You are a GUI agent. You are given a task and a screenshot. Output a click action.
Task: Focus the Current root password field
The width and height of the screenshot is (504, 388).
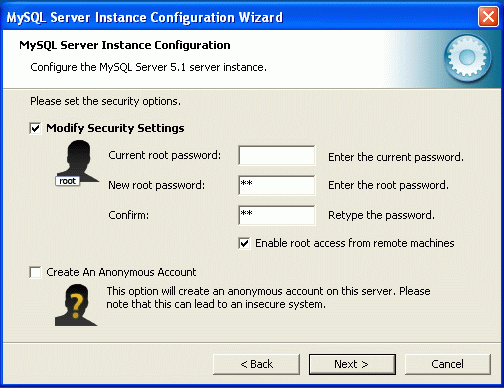pyautogui.click(x=277, y=155)
